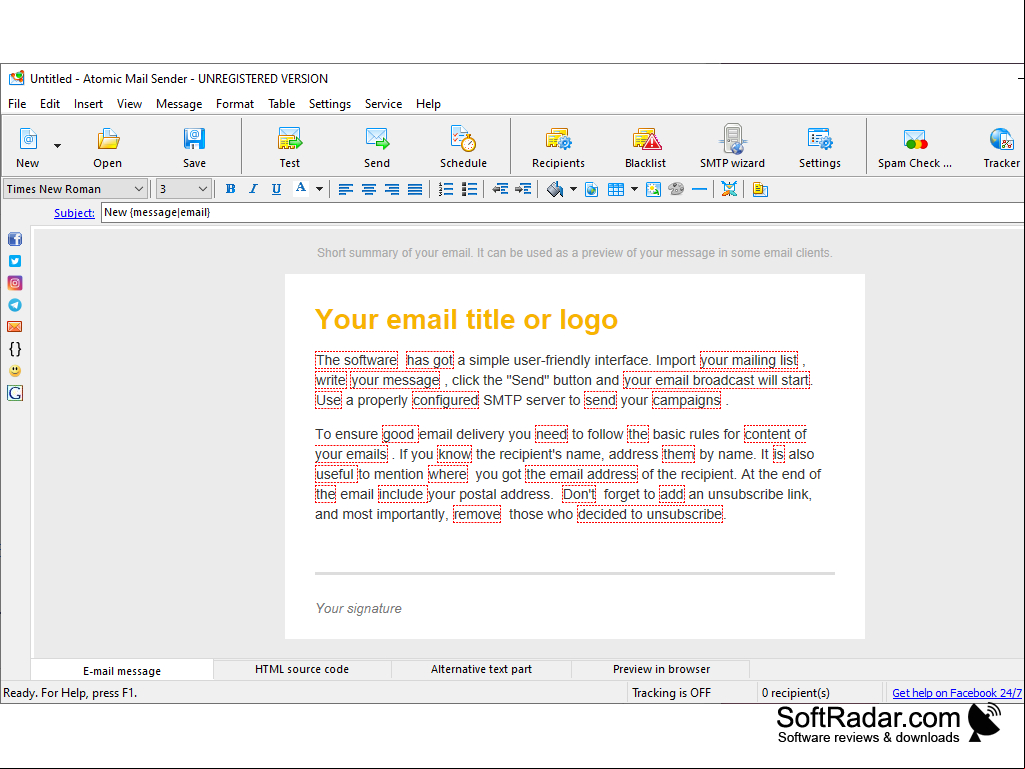This screenshot has height=769, width=1025.
Task: Click the New message icon
Action: click(x=27, y=139)
